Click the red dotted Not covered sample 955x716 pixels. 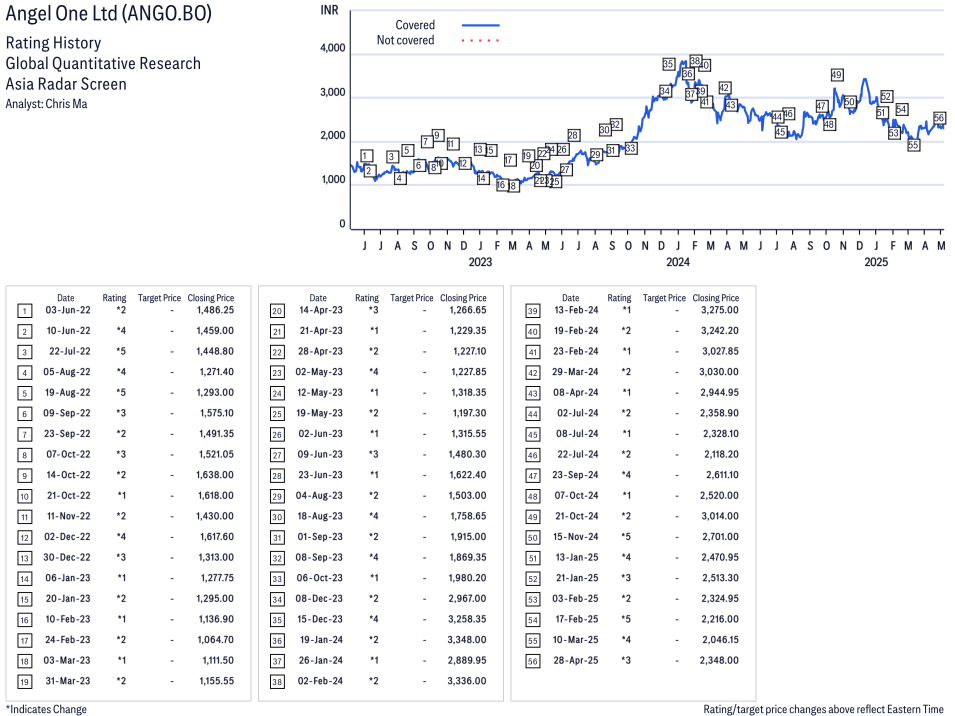[481, 41]
